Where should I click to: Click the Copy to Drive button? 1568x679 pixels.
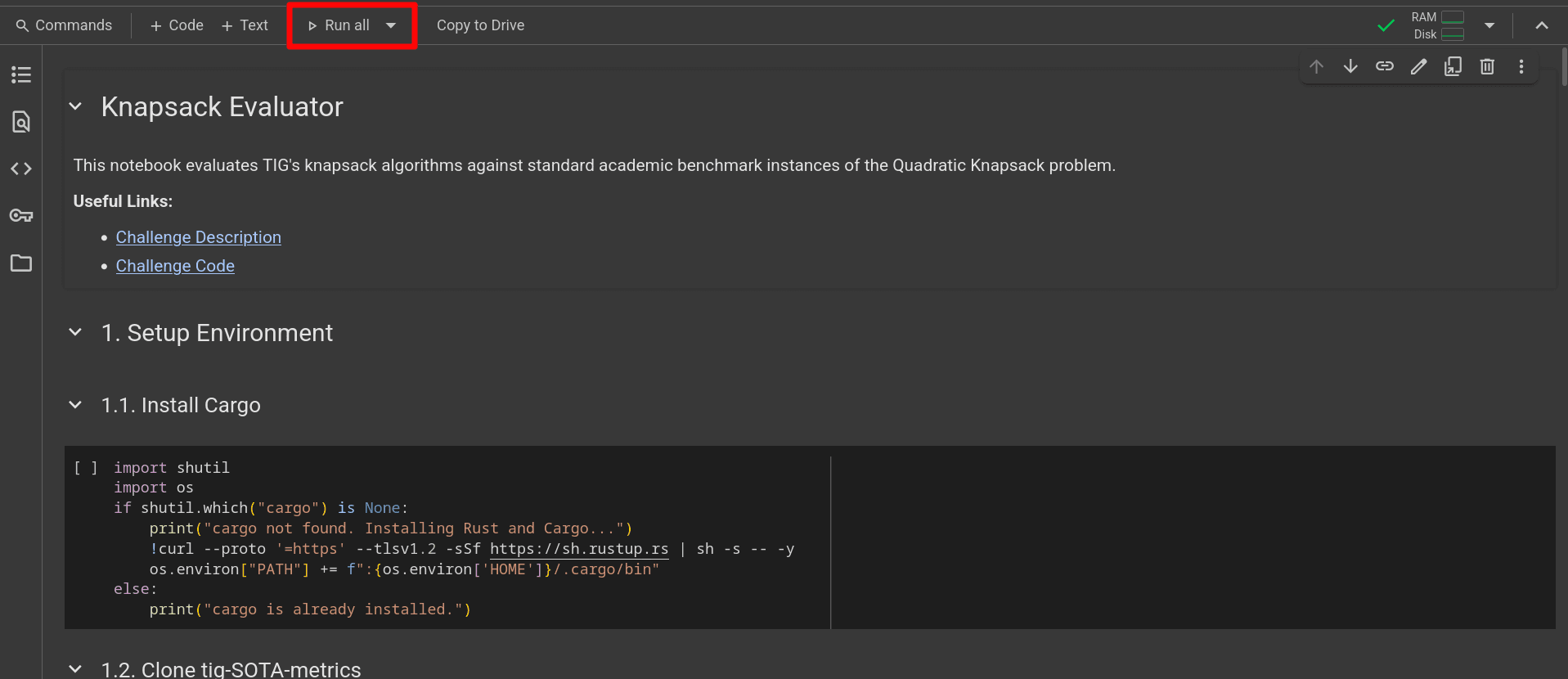480,25
